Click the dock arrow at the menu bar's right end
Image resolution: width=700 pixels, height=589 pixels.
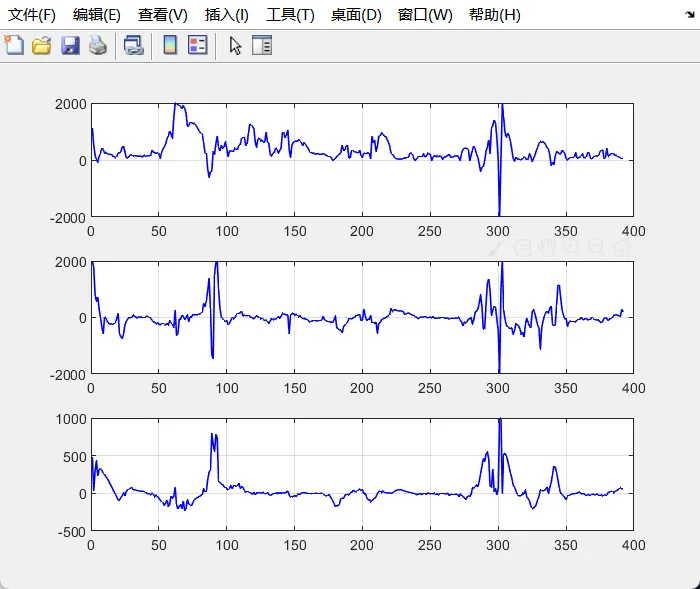pyautogui.click(x=690, y=15)
